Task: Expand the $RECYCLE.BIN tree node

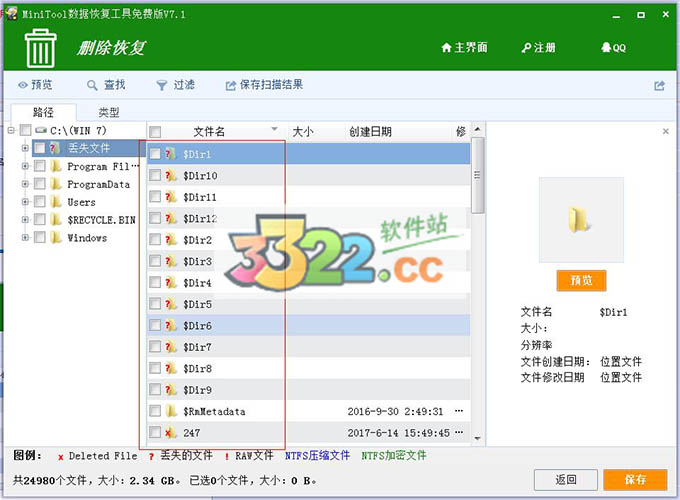Action: point(25,220)
